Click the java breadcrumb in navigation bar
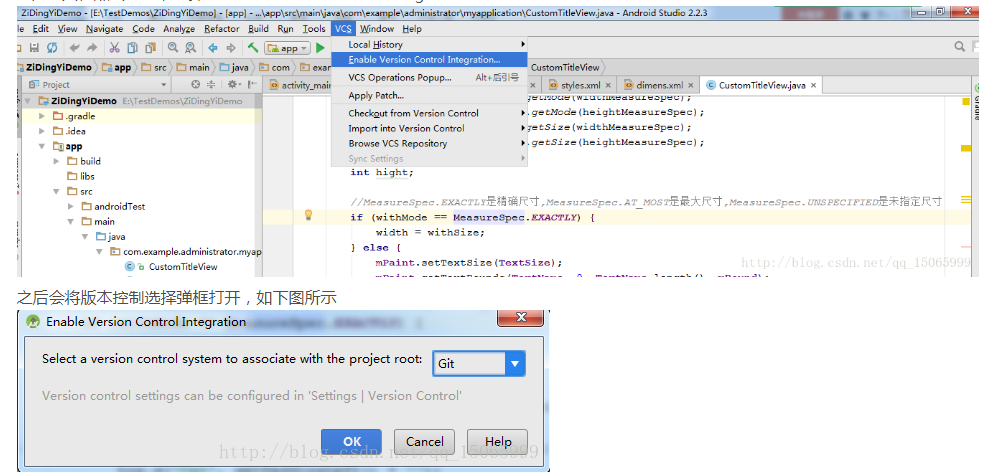 pos(234,67)
